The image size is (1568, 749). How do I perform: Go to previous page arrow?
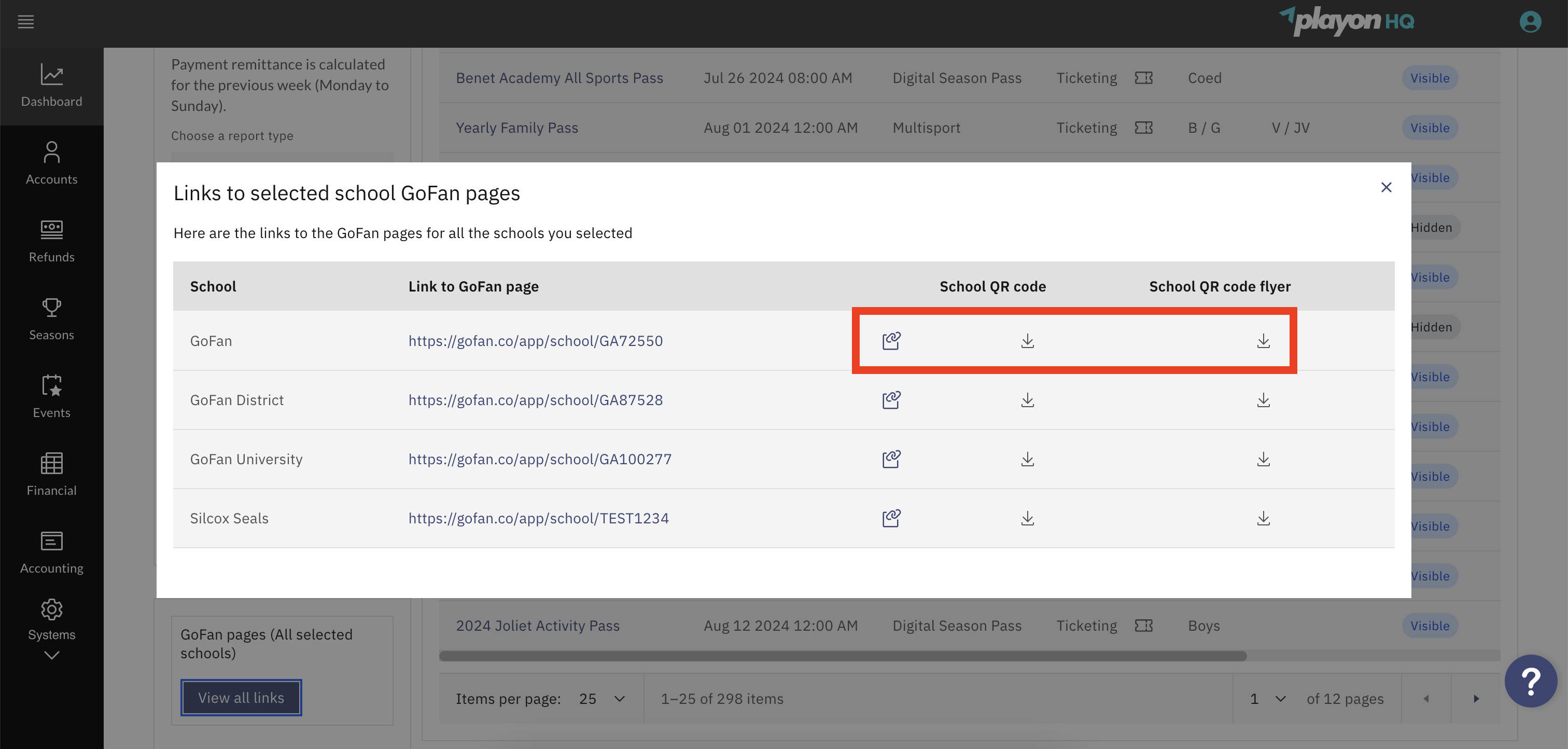1426,699
